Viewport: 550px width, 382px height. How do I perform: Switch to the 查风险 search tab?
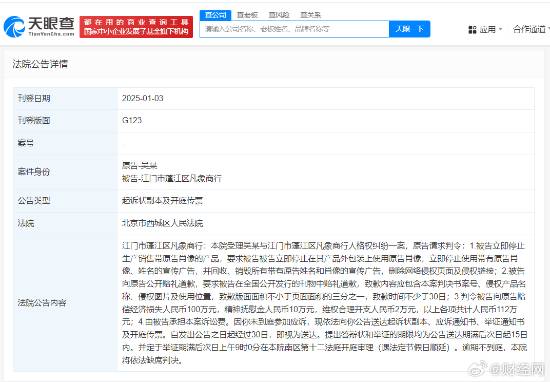pos(279,15)
